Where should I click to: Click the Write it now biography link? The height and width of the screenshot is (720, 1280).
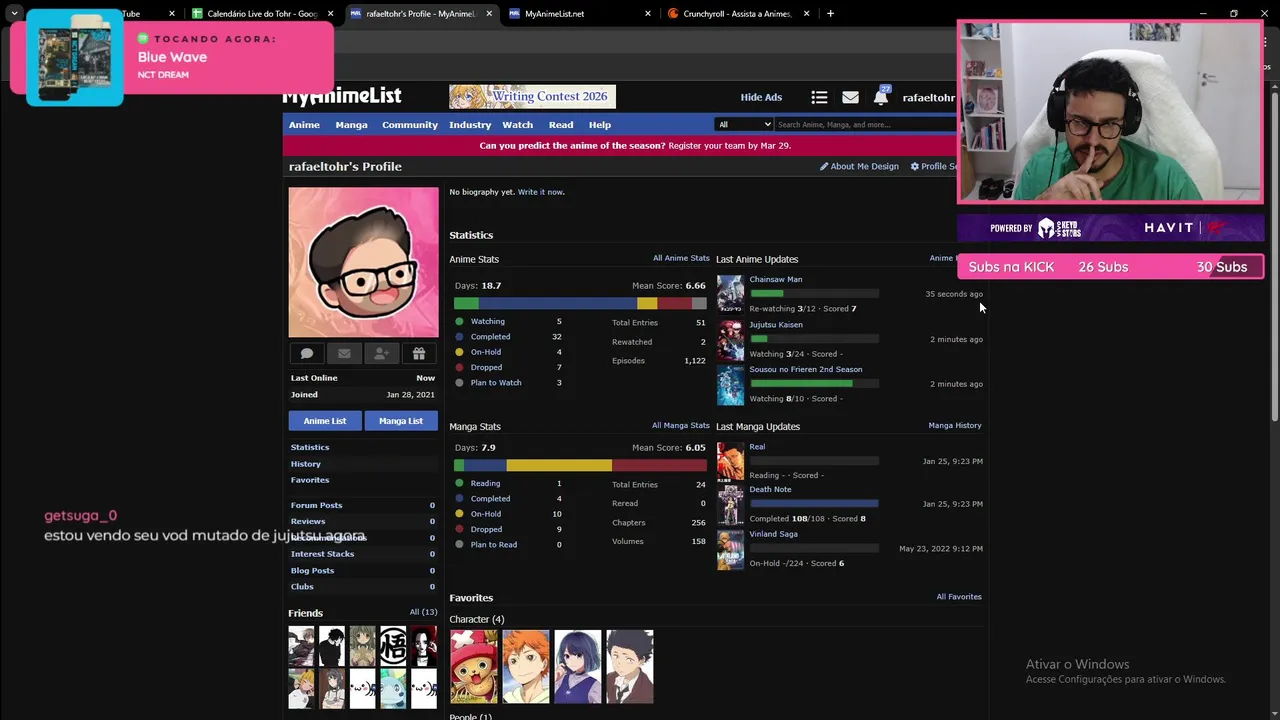(541, 192)
